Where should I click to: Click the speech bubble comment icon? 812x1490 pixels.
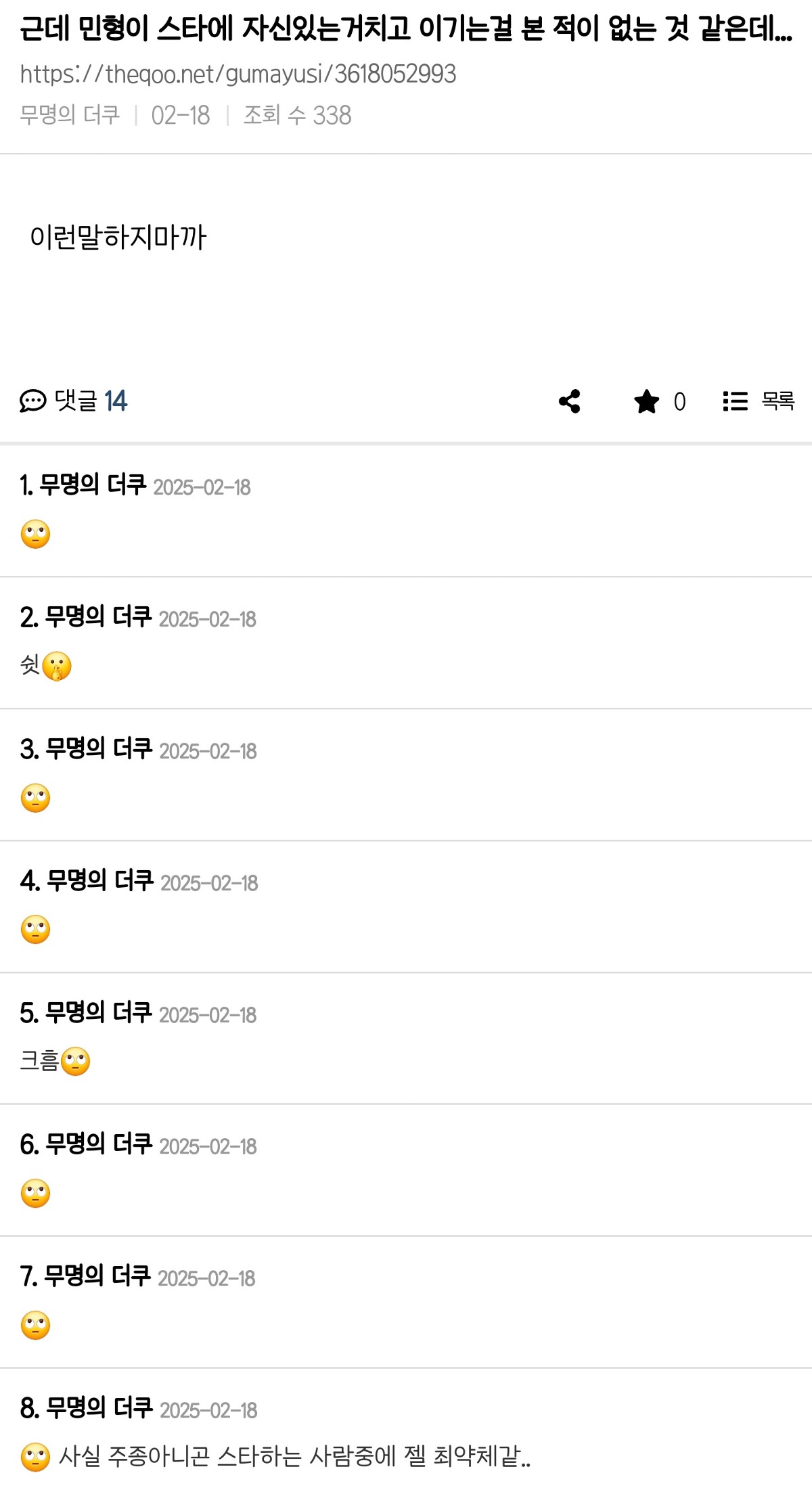32,401
